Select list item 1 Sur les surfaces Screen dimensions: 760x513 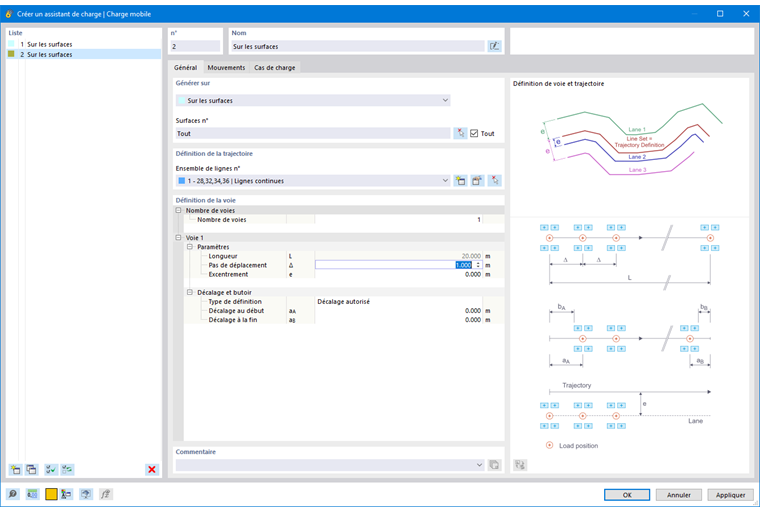click(84, 44)
